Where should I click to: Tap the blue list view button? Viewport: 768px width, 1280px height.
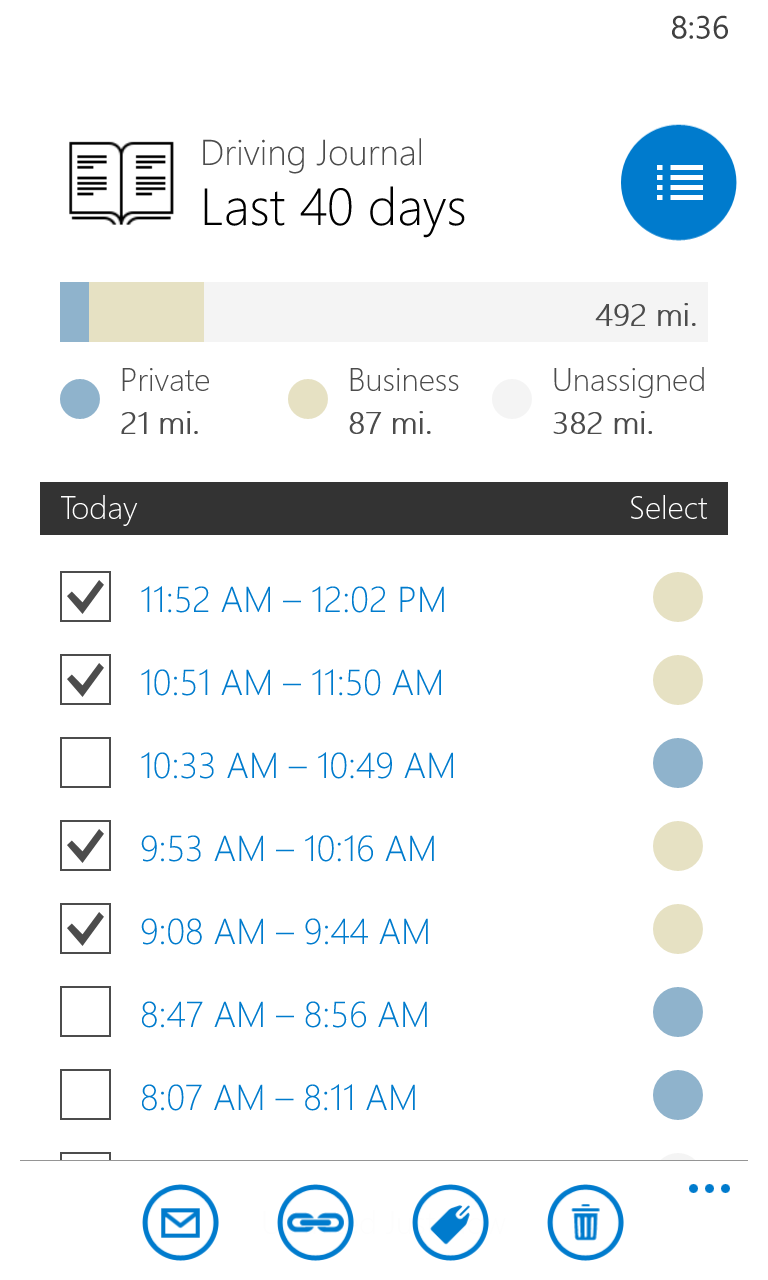[x=678, y=183]
